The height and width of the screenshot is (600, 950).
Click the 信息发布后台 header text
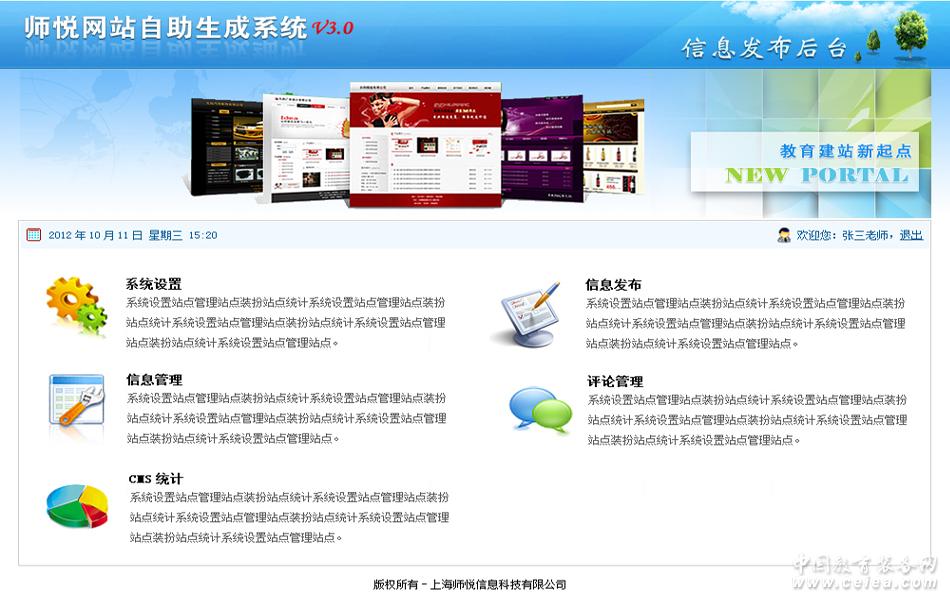(764, 48)
